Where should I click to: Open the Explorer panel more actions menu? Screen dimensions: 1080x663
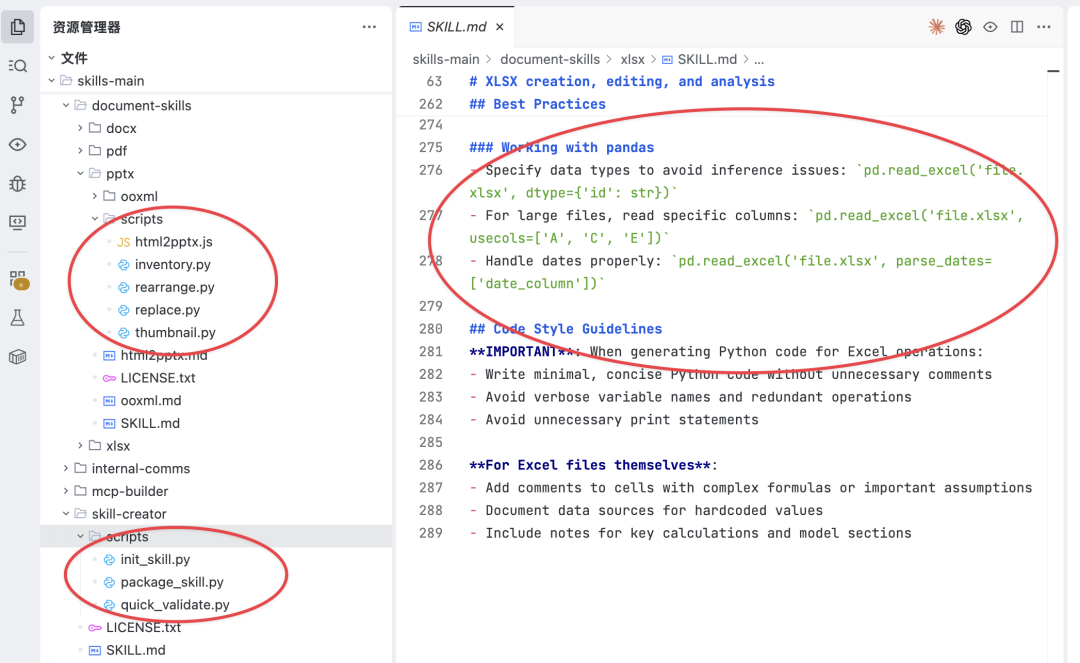(x=369, y=27)
